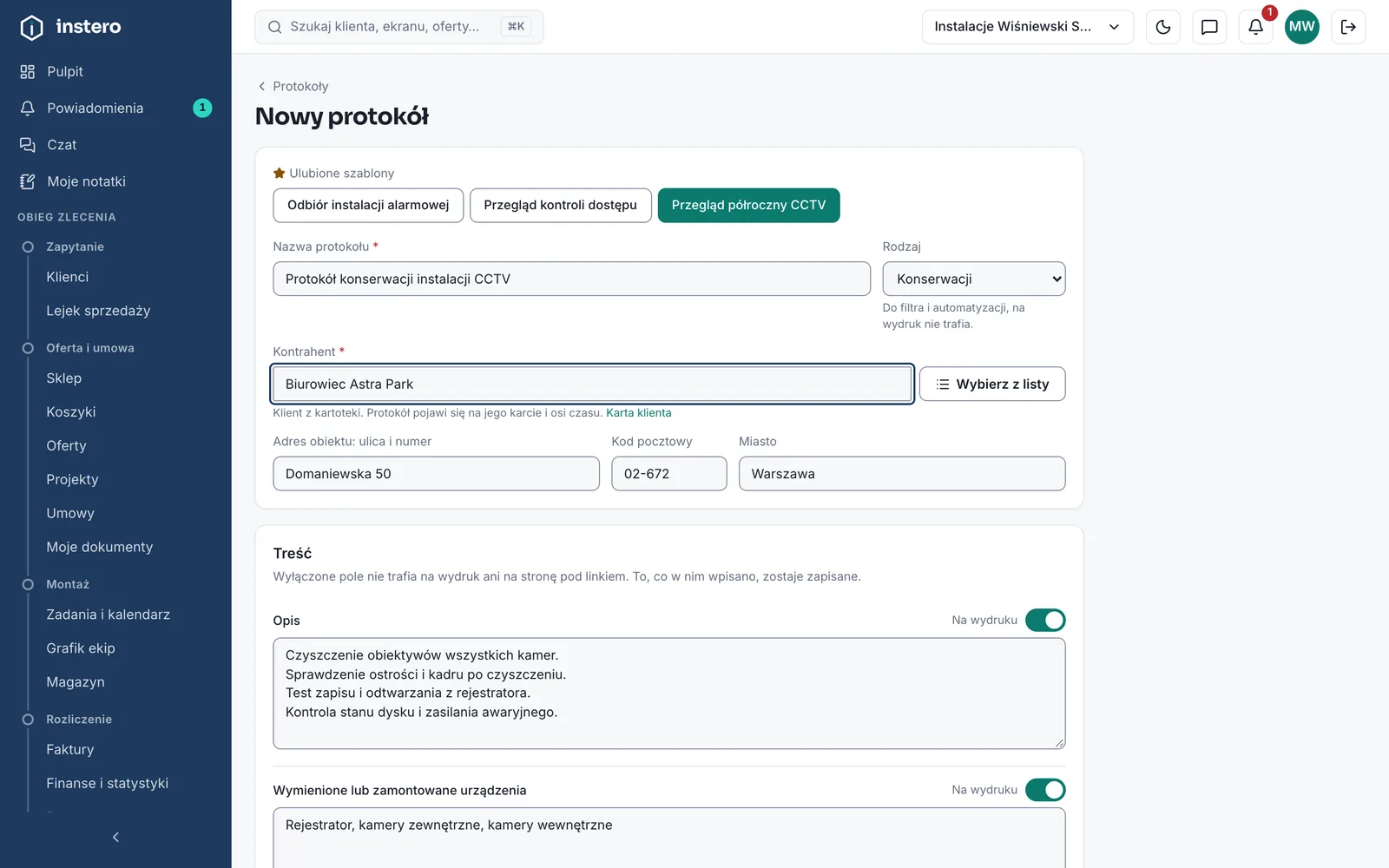Open the Instalacje Wiśniewski company selector
This screenshot has height=868, width=1389.
[1028, 27]
